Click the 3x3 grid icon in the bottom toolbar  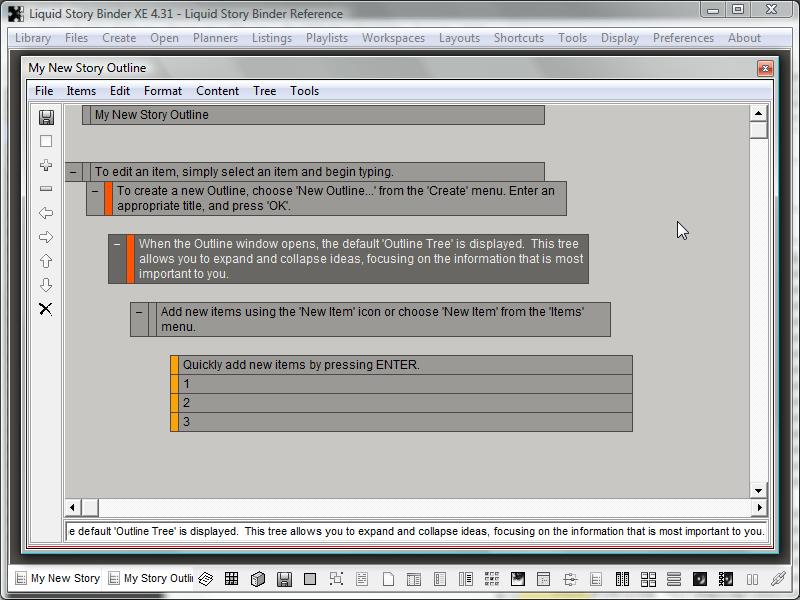pos(231,579)
